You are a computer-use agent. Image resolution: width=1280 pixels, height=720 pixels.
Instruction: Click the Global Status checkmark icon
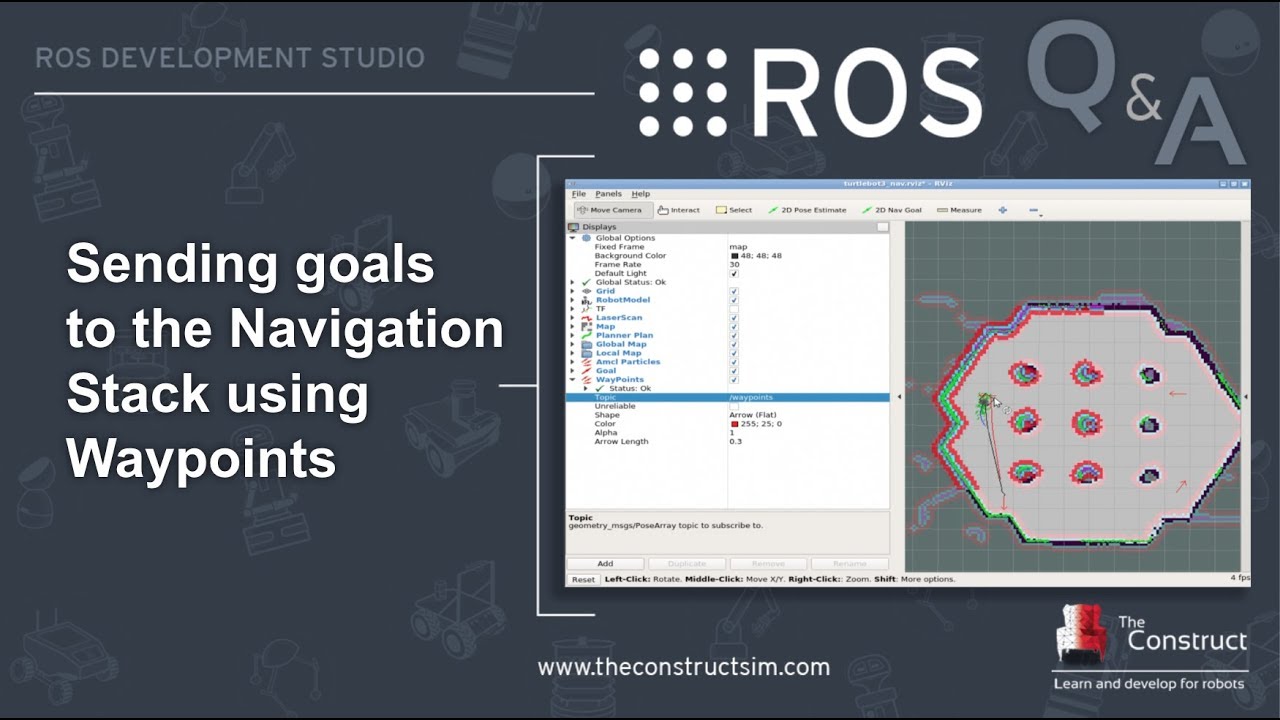587,282
